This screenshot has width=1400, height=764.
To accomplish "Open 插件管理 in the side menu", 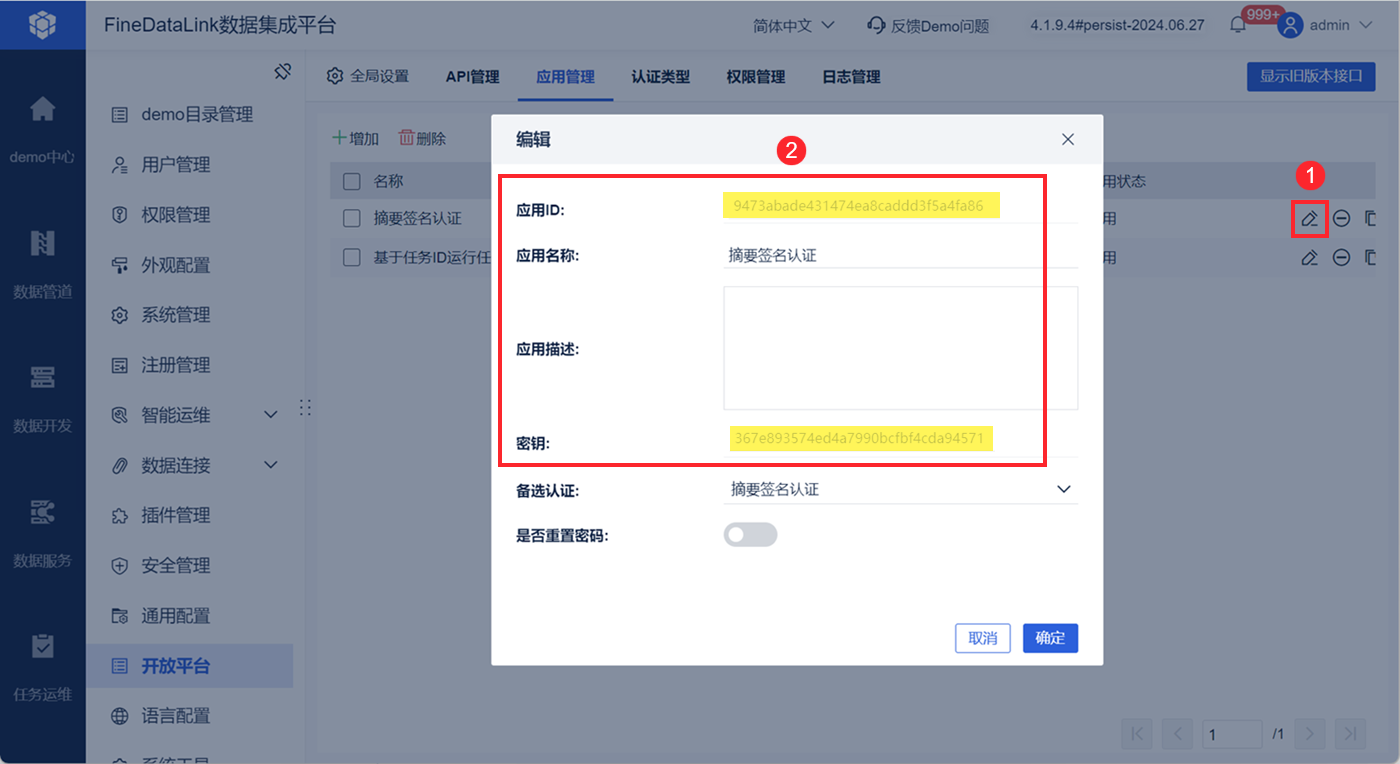I will point(190,515).
